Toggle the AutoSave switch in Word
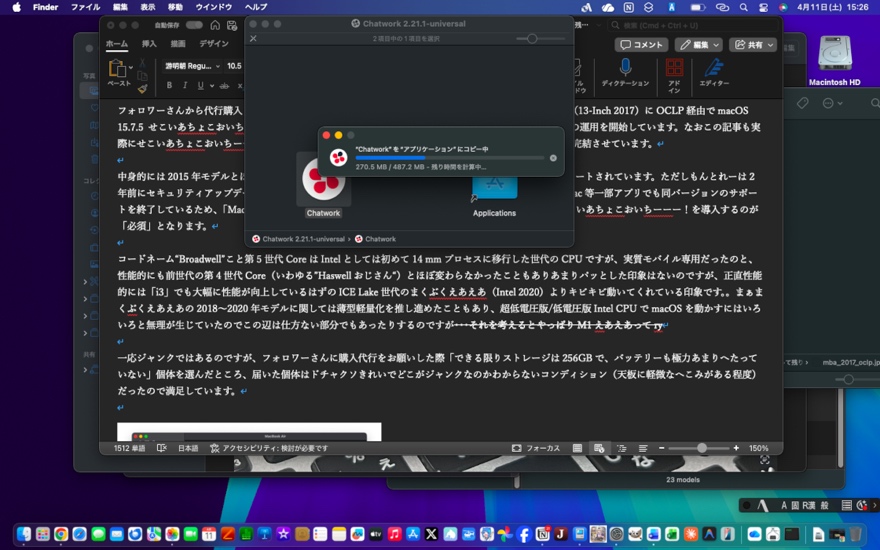The image size is (880, 550). pos(193,25)
